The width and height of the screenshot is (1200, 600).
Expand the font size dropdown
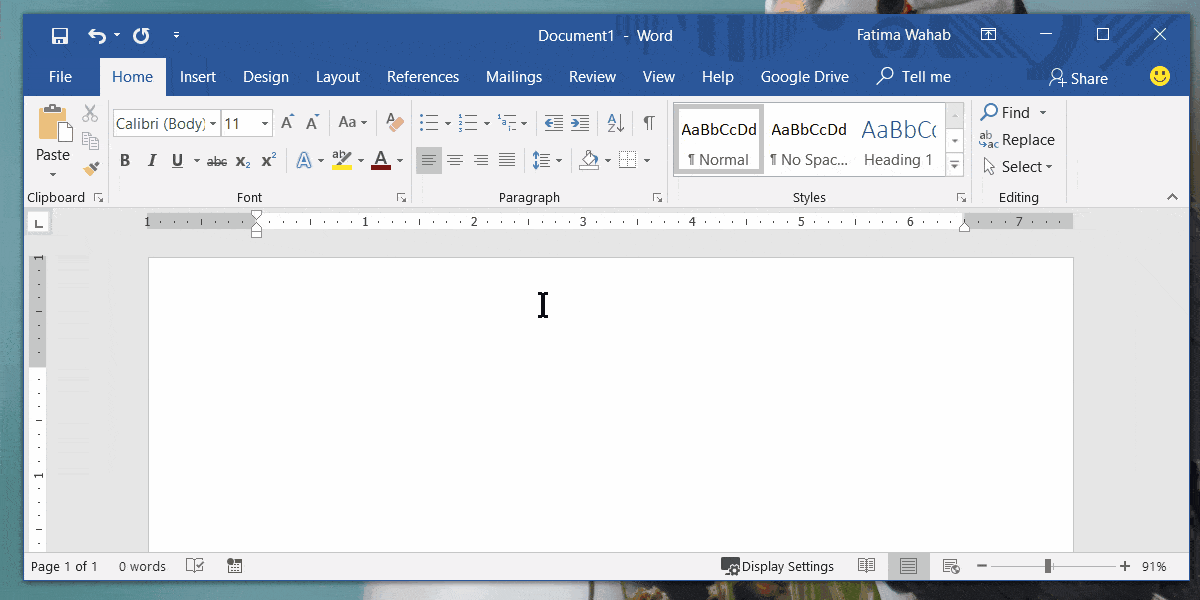pos(265,124)
